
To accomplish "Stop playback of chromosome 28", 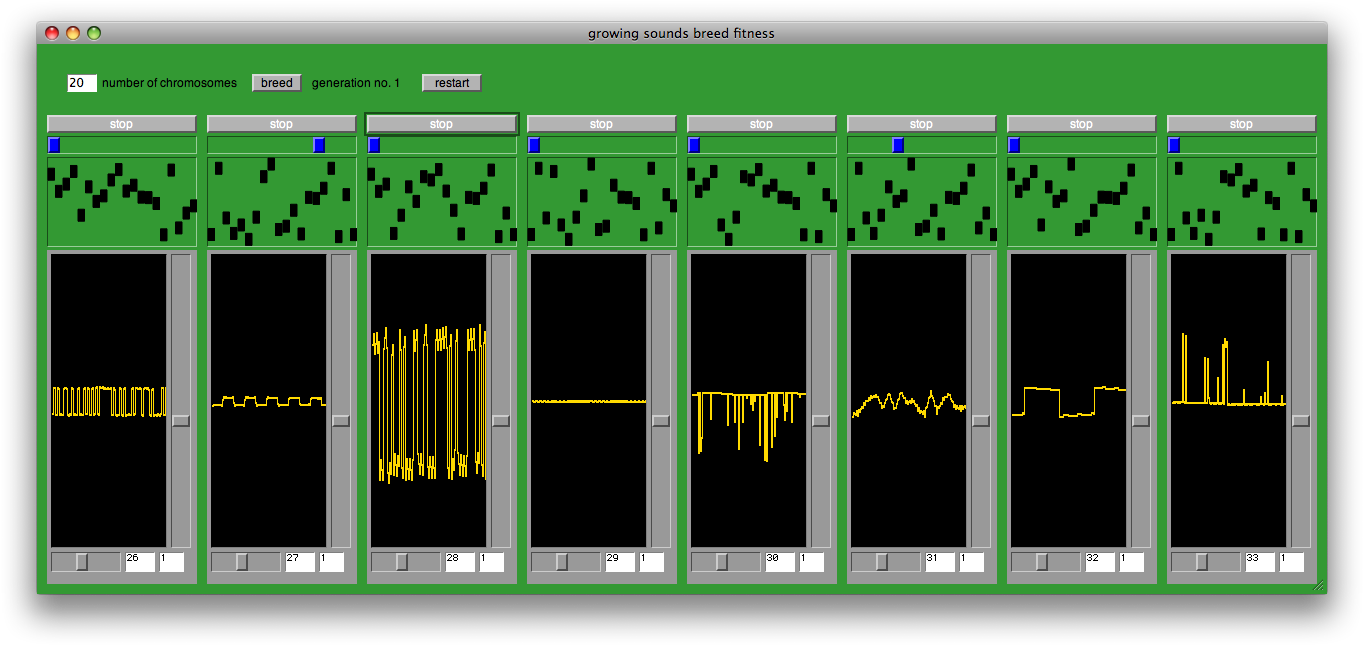I will 441,123.
